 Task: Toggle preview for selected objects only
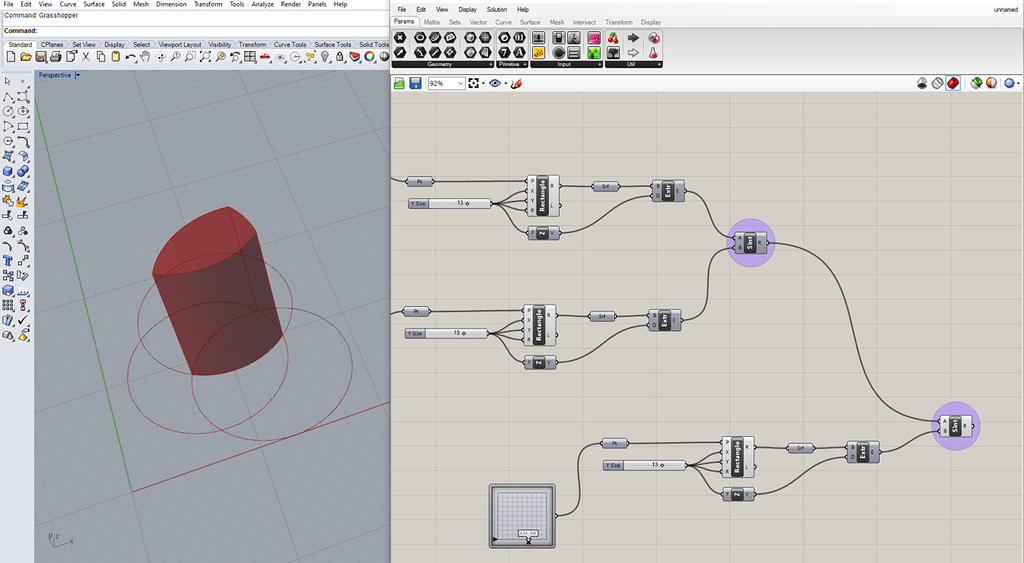click(x=977, y=83)
